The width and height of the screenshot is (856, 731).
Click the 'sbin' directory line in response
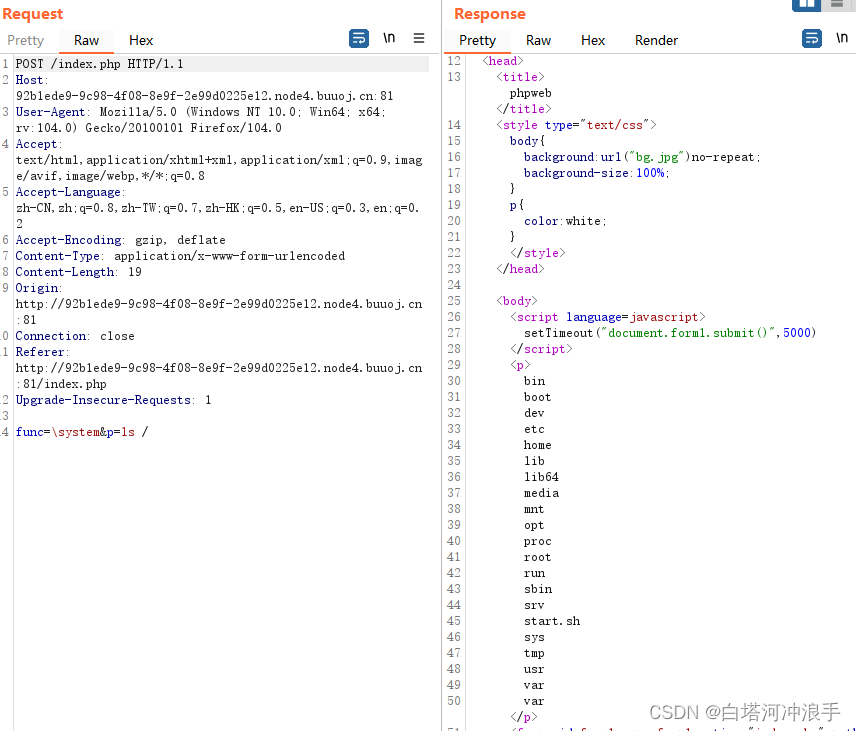(538, 589)
